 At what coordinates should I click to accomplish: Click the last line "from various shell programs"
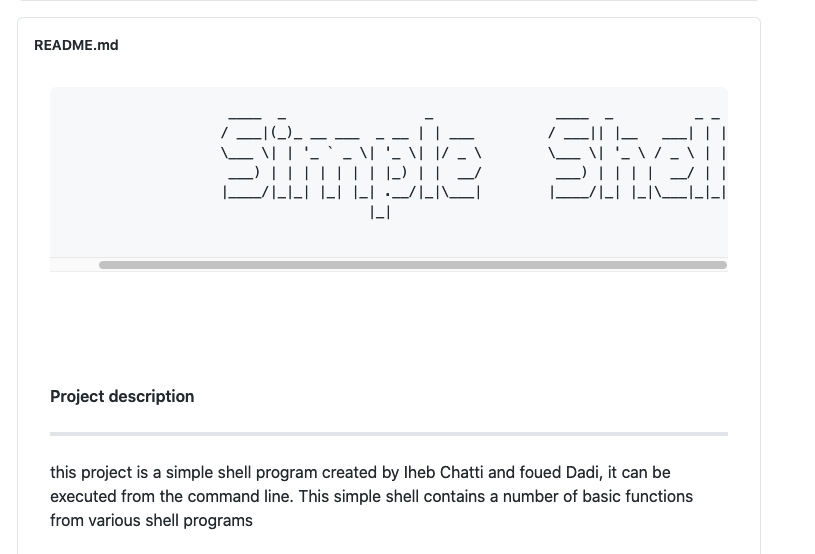tap(151, 520)
